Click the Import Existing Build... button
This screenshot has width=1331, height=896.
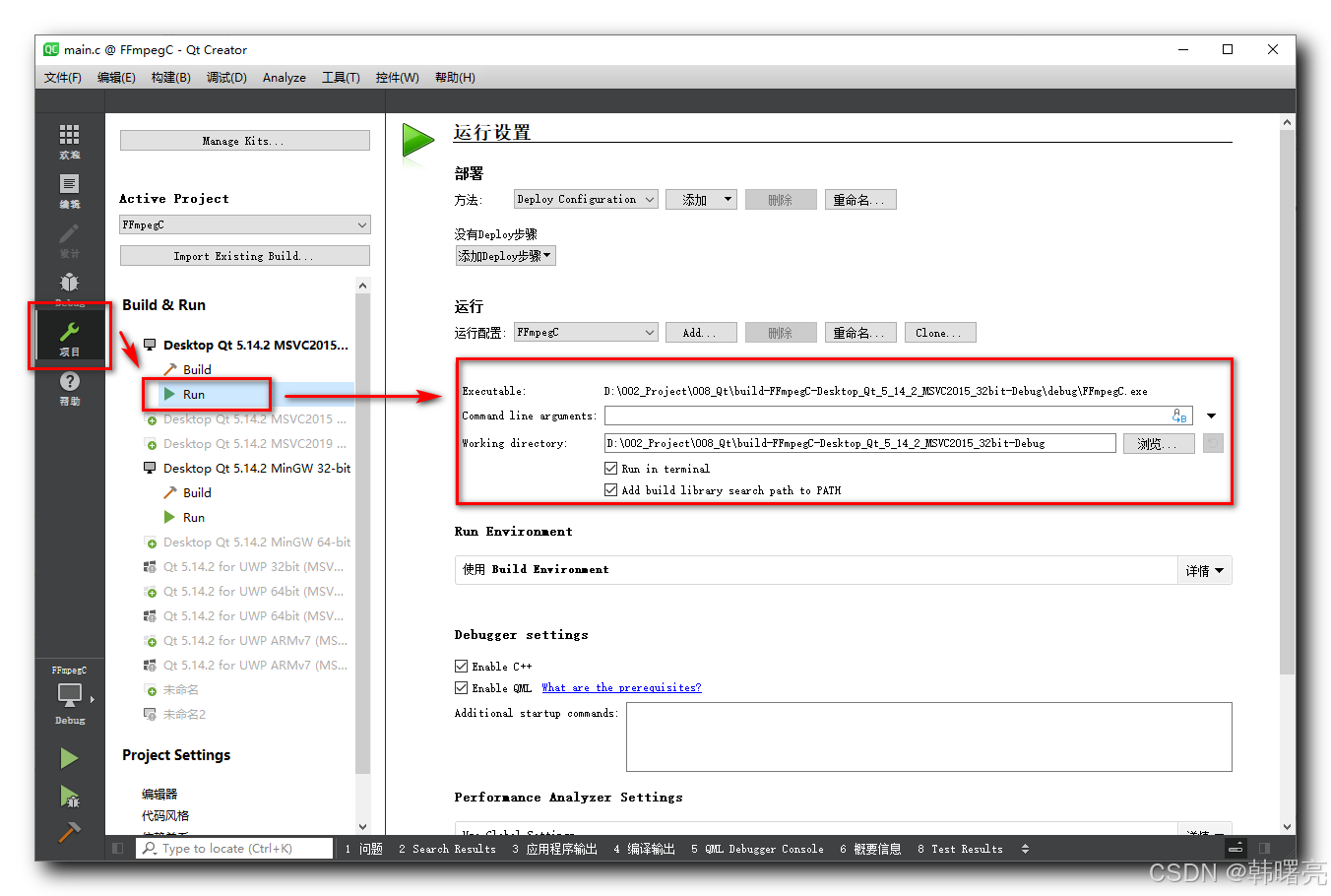pyautogui.click(x=245, y=256)
